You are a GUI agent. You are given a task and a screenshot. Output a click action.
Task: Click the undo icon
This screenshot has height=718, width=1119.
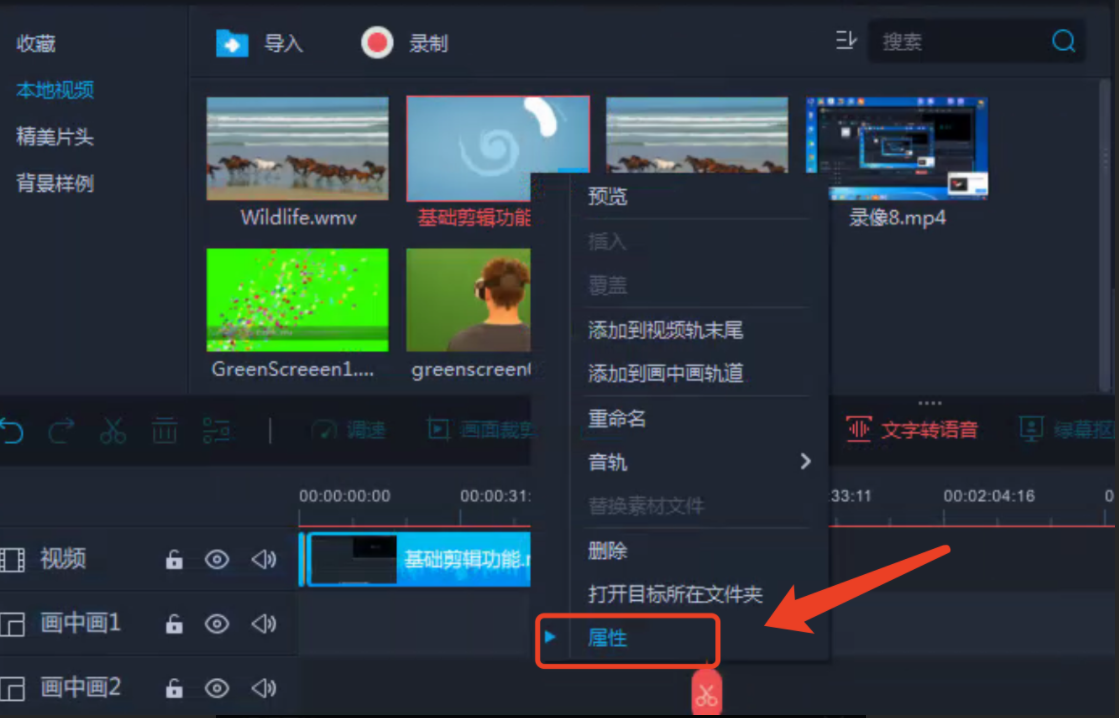12,430
